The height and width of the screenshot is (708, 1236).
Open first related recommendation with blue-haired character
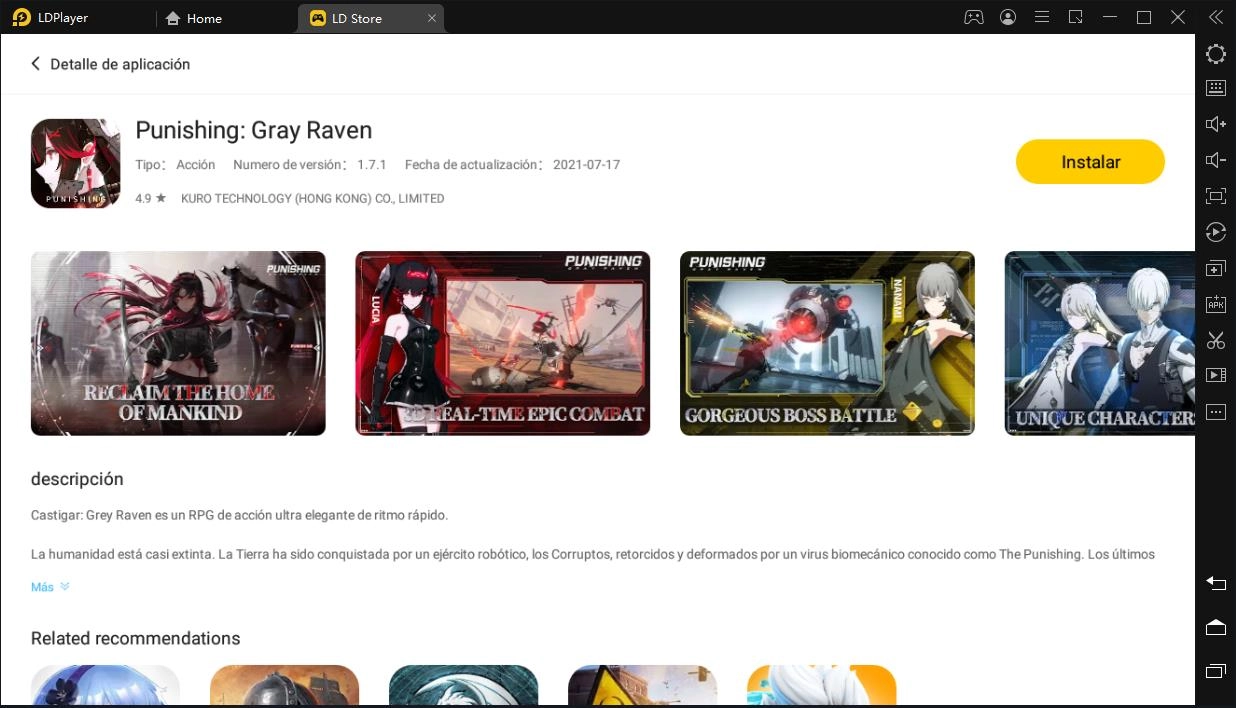point(105,686)
